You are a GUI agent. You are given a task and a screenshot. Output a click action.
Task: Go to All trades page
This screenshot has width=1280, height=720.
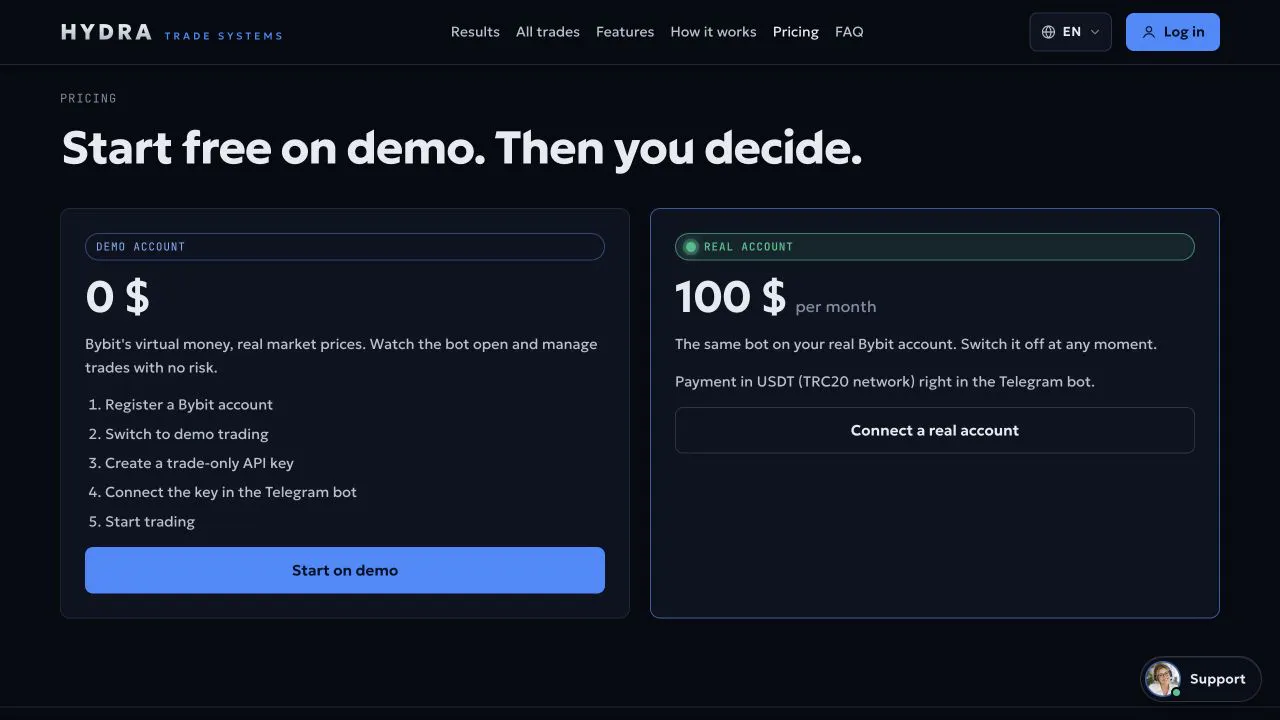(x=548, y=32)
